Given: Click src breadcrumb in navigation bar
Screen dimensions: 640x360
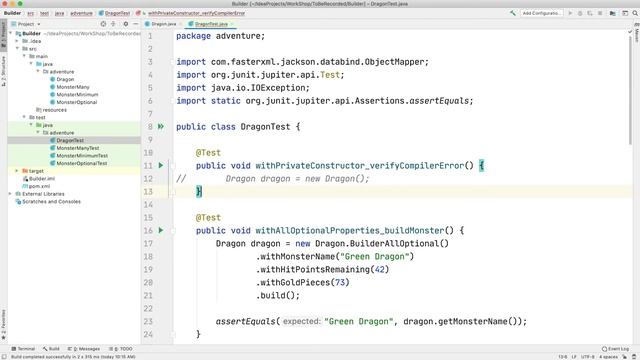Looking at the screenshot, I should coord(31,13).
